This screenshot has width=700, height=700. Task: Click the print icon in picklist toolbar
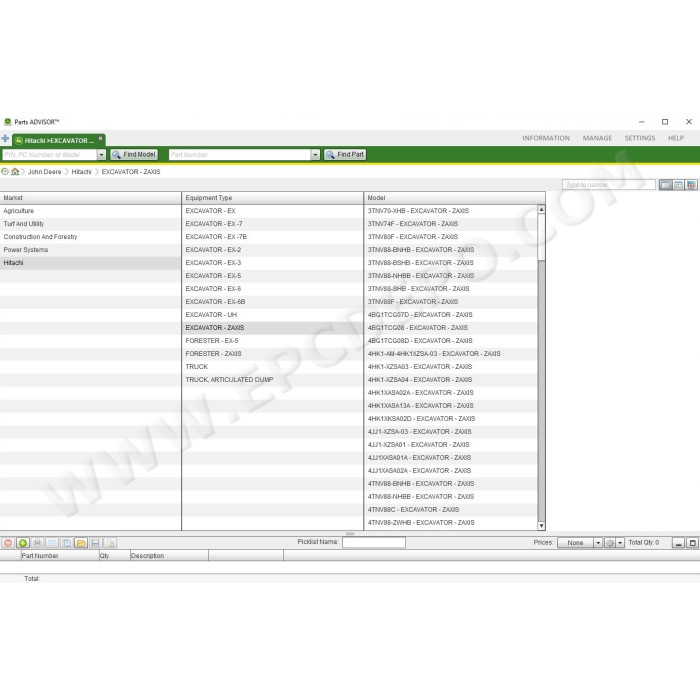point(38,543)
